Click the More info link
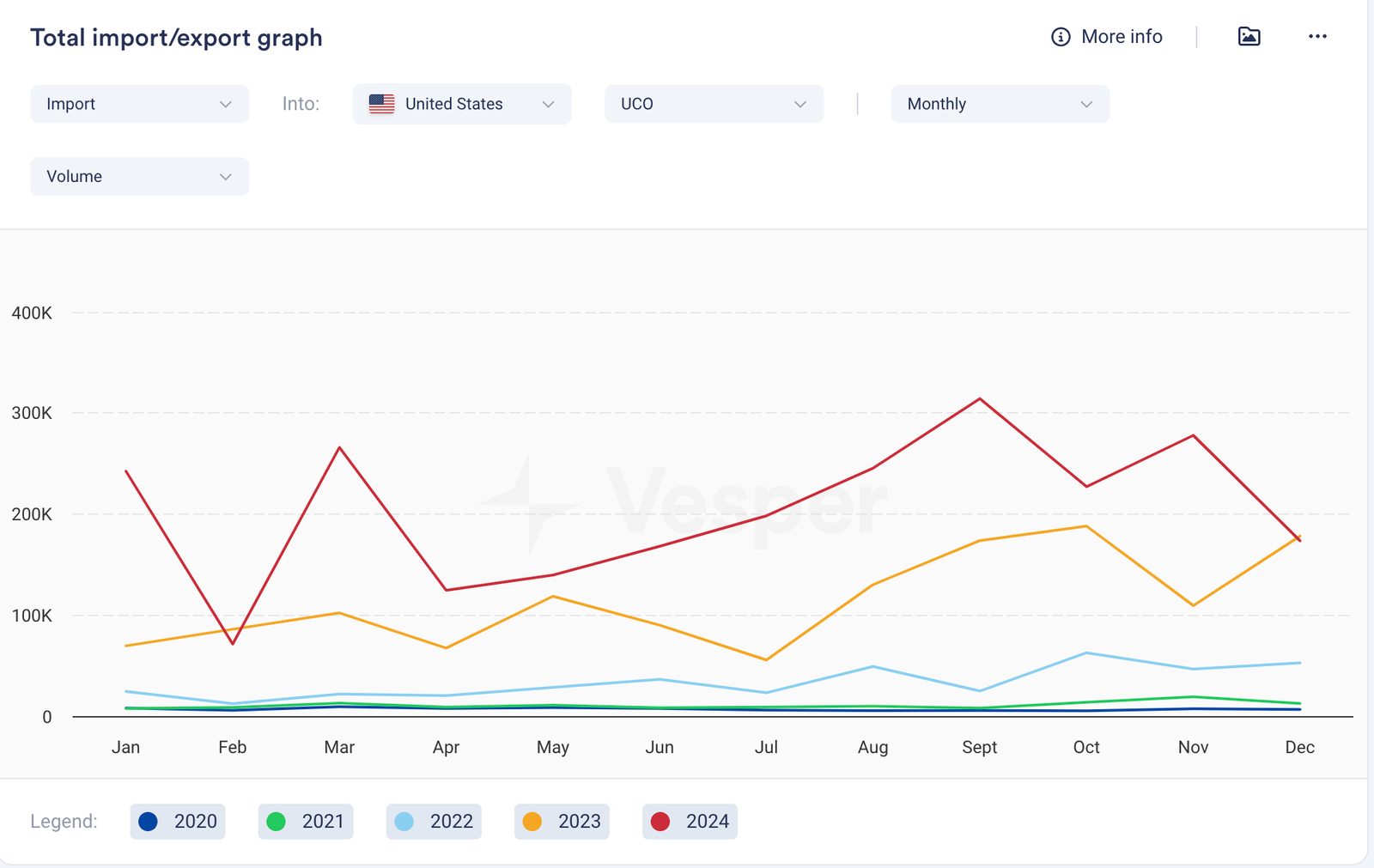Screen dimensions: 1374x868 (x=1121, y=37)
